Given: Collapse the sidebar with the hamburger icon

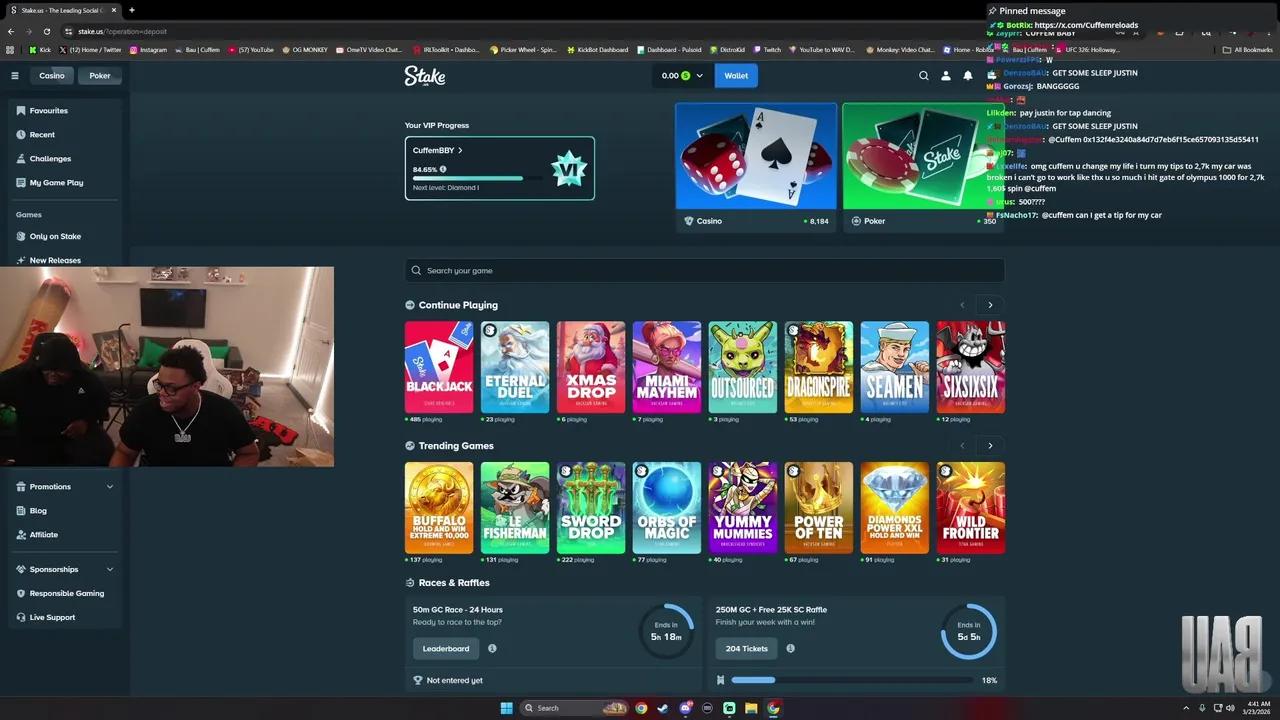Looking at the screenshot, I should tap(15, 75).
